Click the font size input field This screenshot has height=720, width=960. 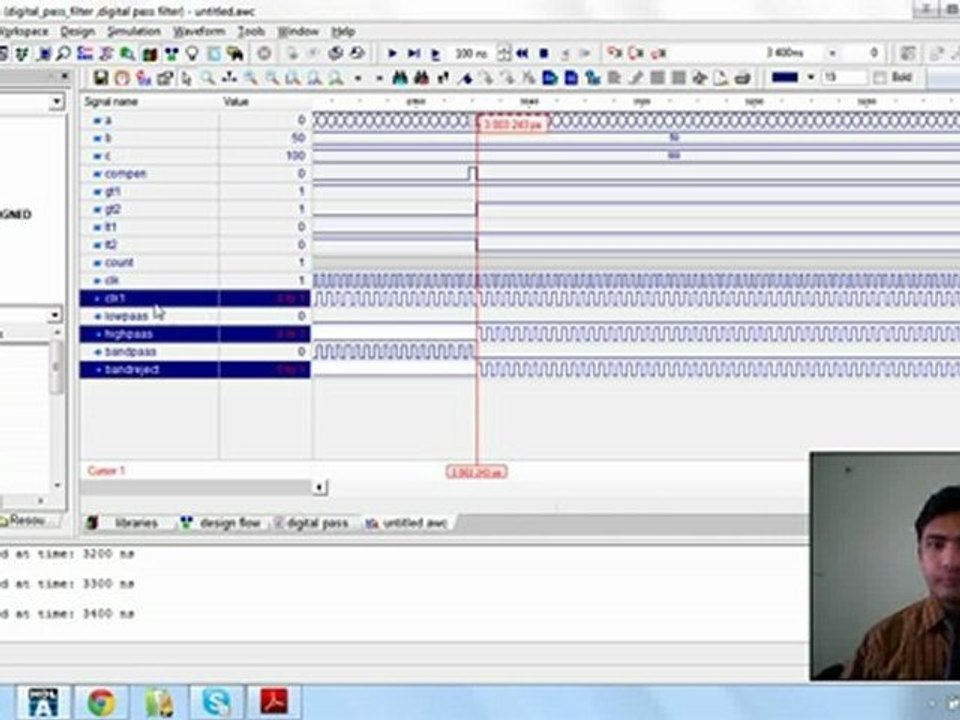tap(844, 78)
